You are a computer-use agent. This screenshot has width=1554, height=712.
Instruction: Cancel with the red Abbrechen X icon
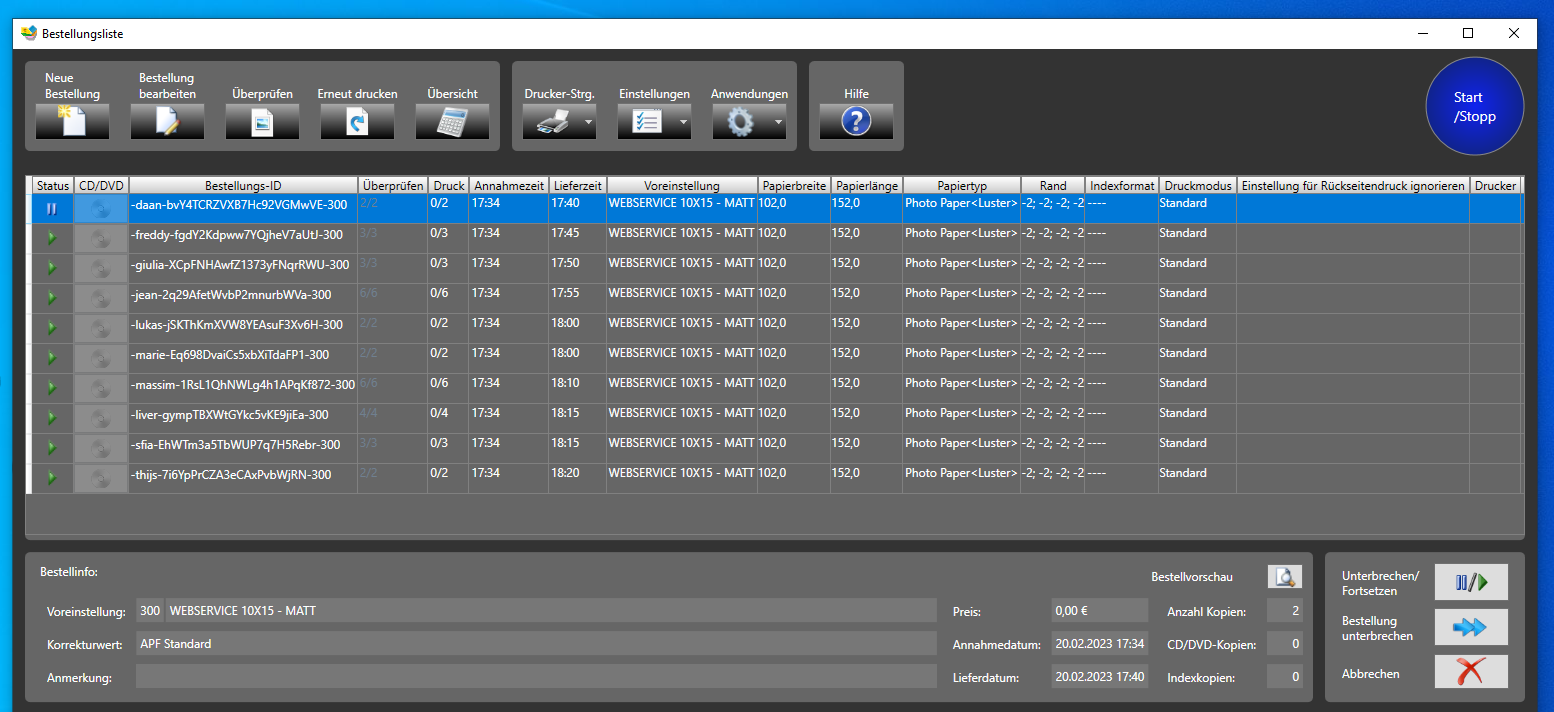pos(1471,671)
